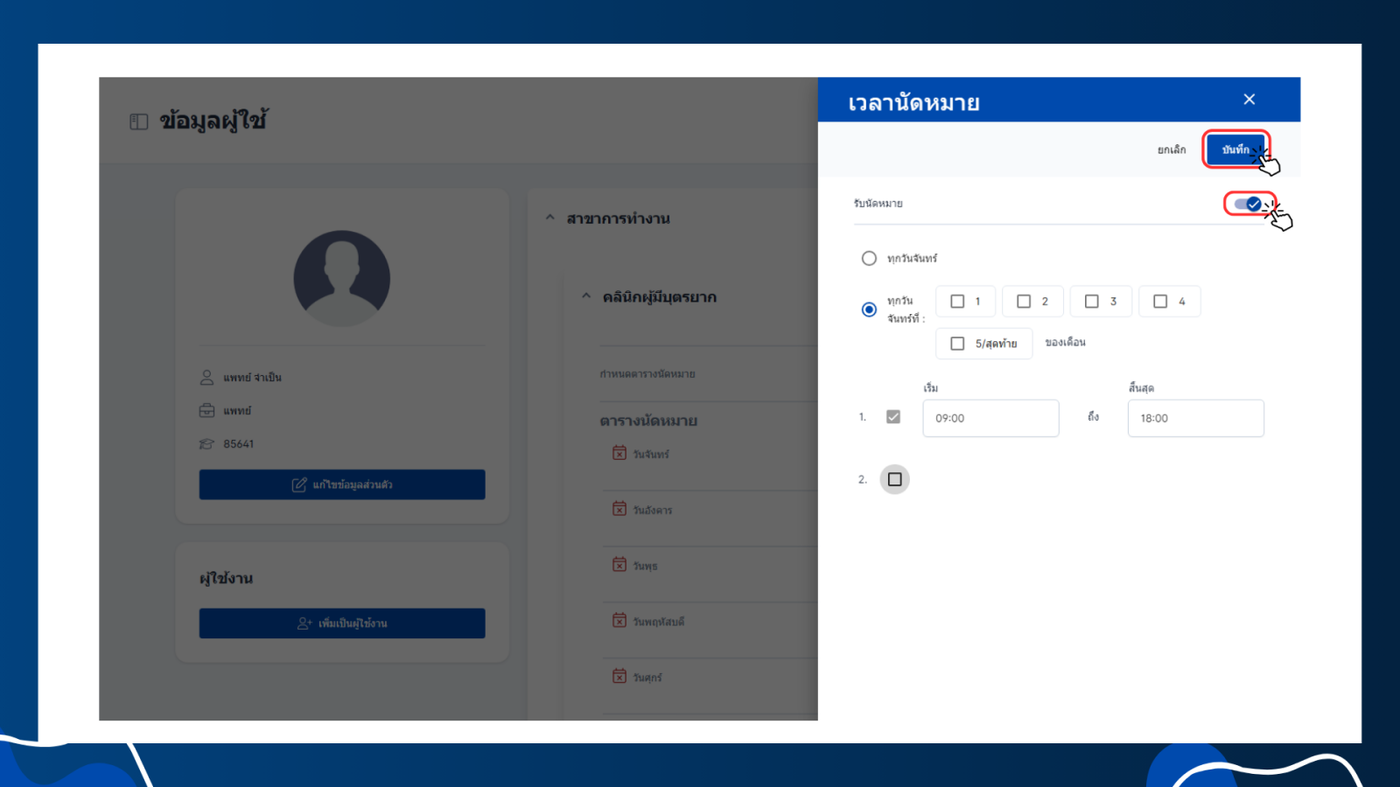Toggle the รับนัดหมาย switch
The height and width of the screenshot is (787, 1400).
(x=1248, y=204)
